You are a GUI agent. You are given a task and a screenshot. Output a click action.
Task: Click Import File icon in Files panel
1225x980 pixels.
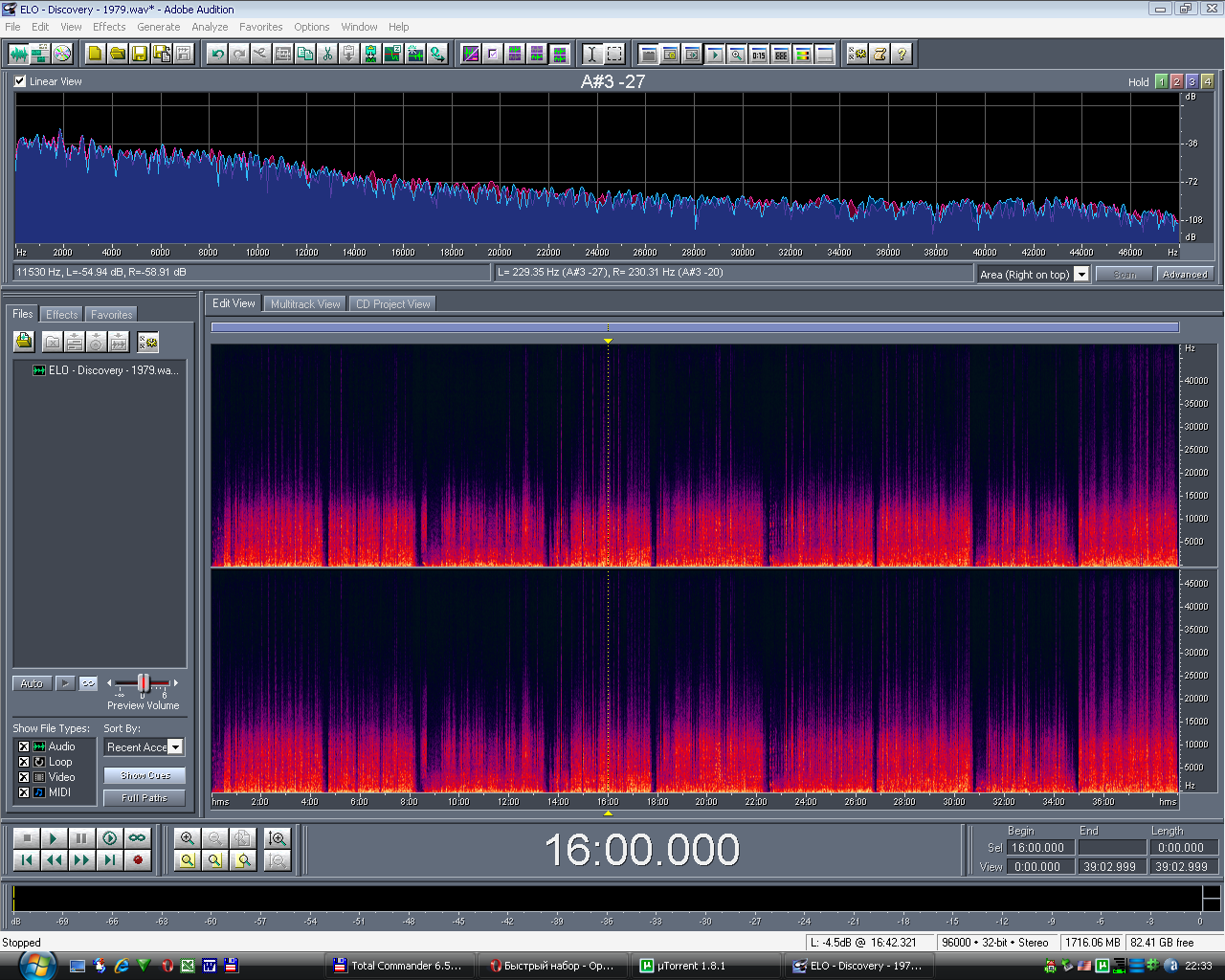(x=24, y=342)
